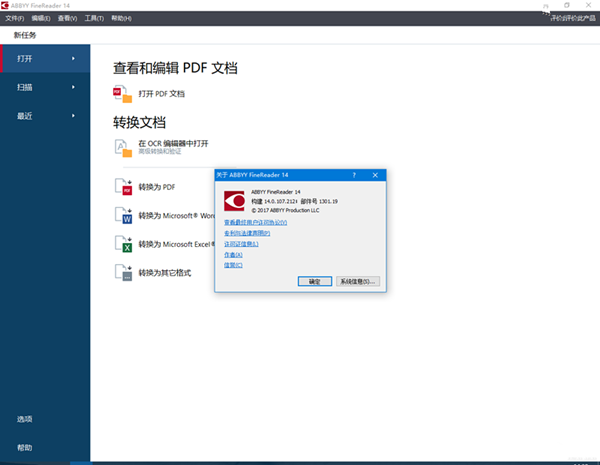Viewport: 600px width, 465px height.
Task: Click the 在 OCR 编辑器中打开 document icon
Action: coord(123,148)
